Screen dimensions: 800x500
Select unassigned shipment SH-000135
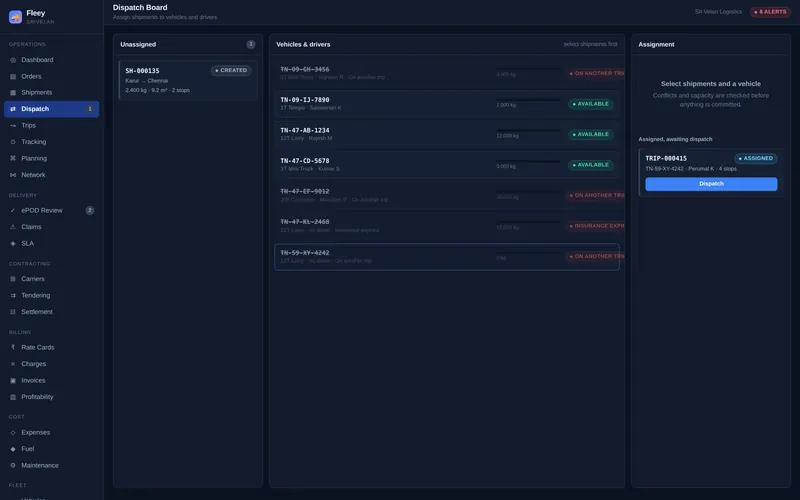click(188, 80)
